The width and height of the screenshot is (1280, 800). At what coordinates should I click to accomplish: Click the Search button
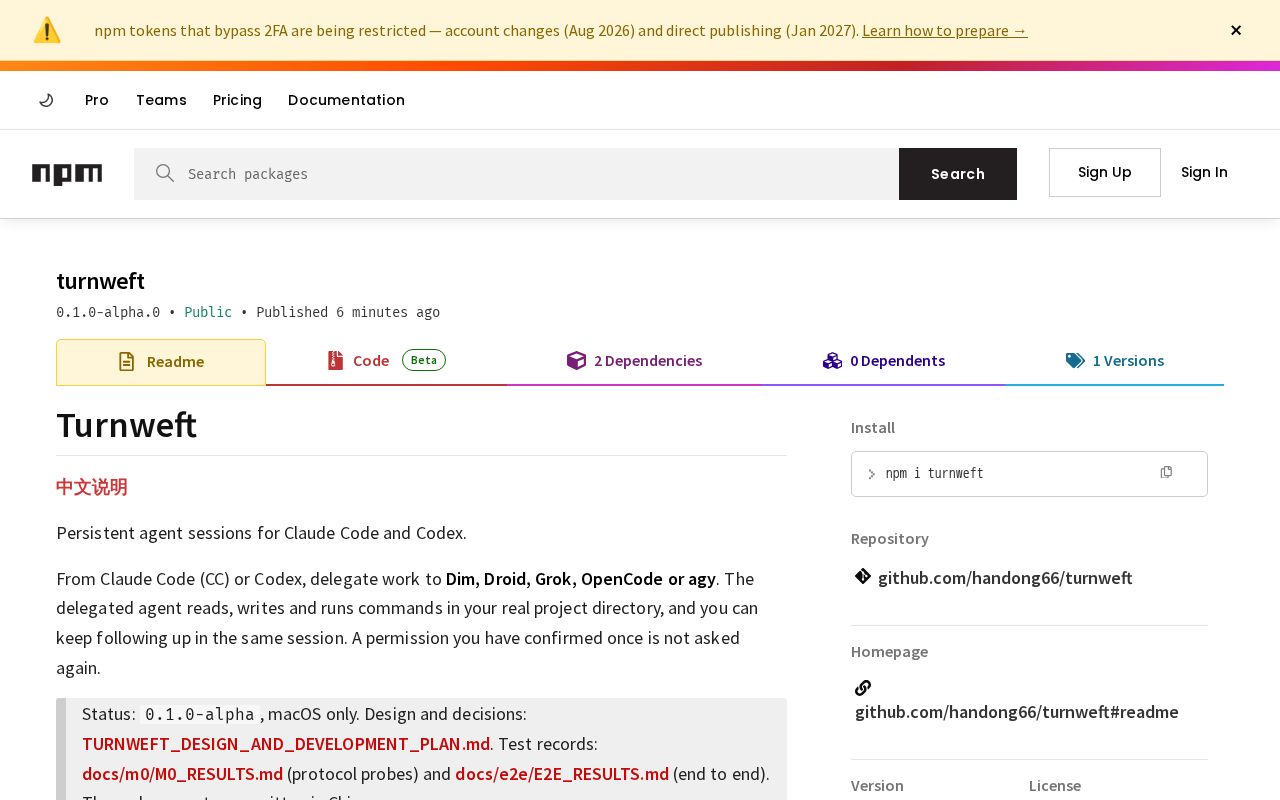click(958, 174)
